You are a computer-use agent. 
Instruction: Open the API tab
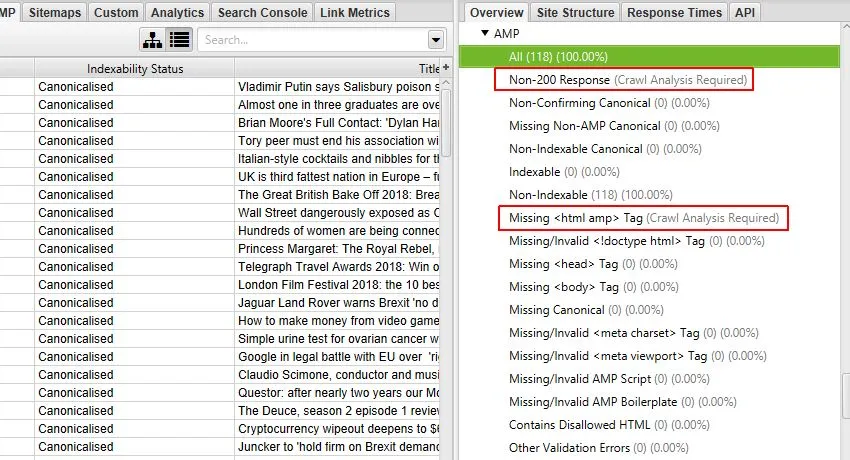[x=745, y=12]
